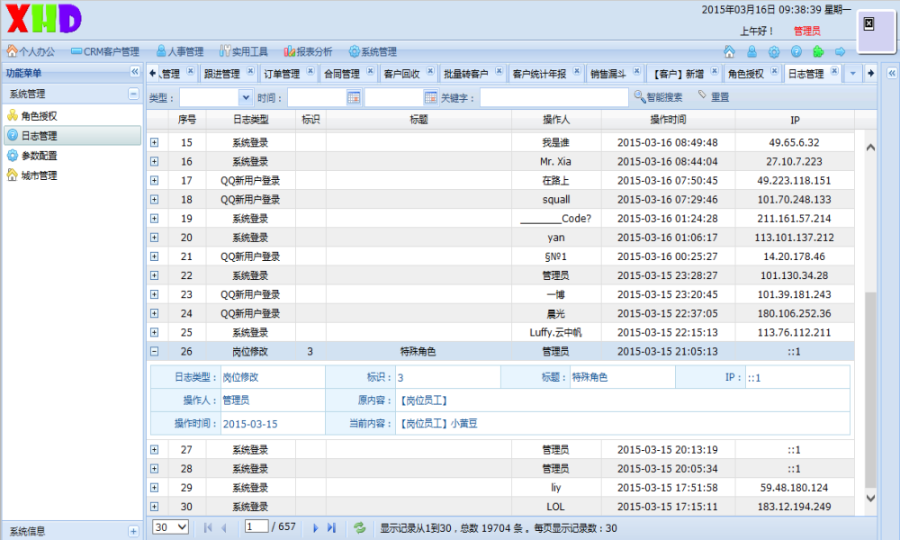Click the scrollbar down arrow
The height and width of the screenshot is (540, 900).
coord(871,498)
